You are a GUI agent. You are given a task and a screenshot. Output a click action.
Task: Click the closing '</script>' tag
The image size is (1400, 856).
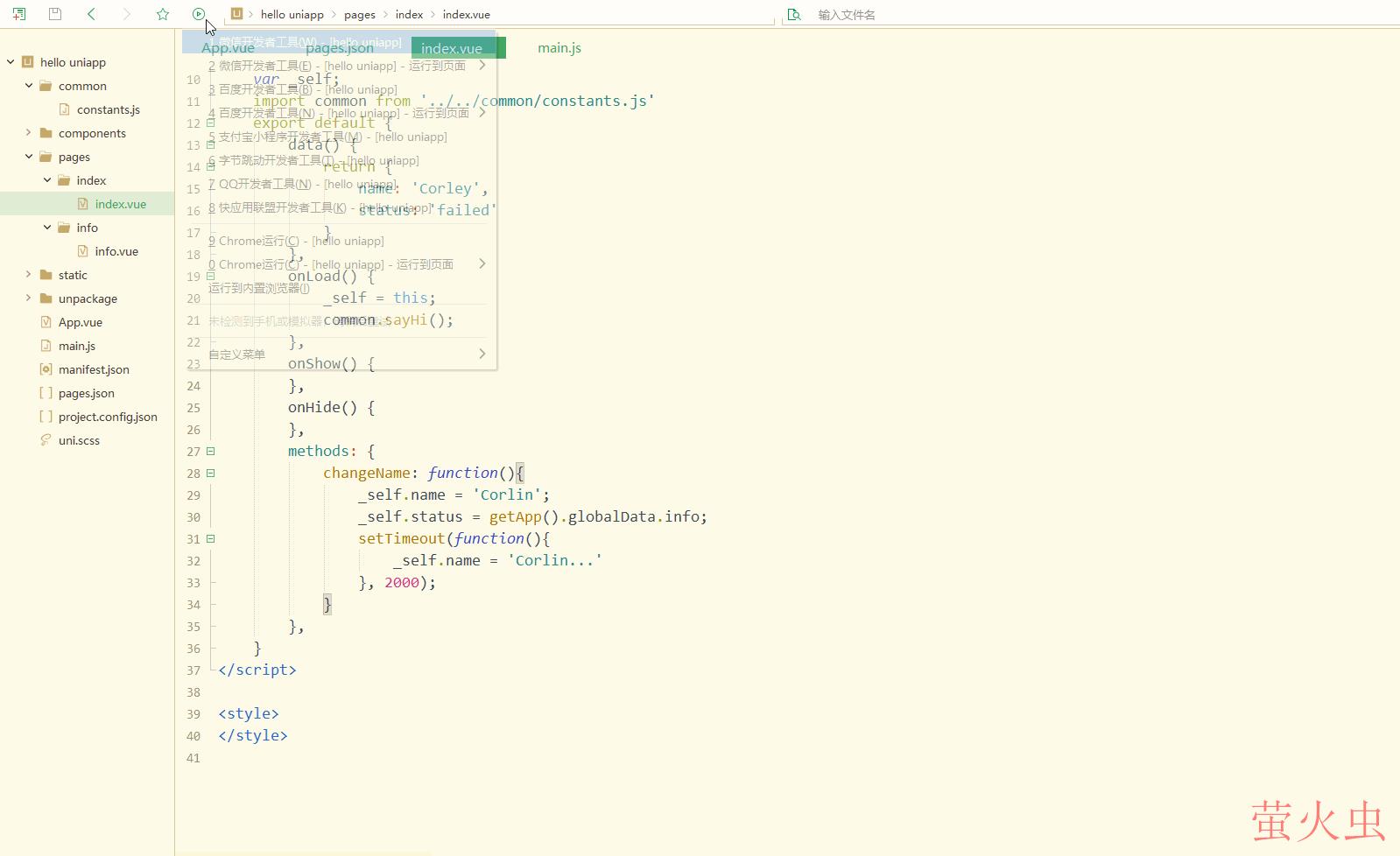pyautogui.click(x=257, y=670)
